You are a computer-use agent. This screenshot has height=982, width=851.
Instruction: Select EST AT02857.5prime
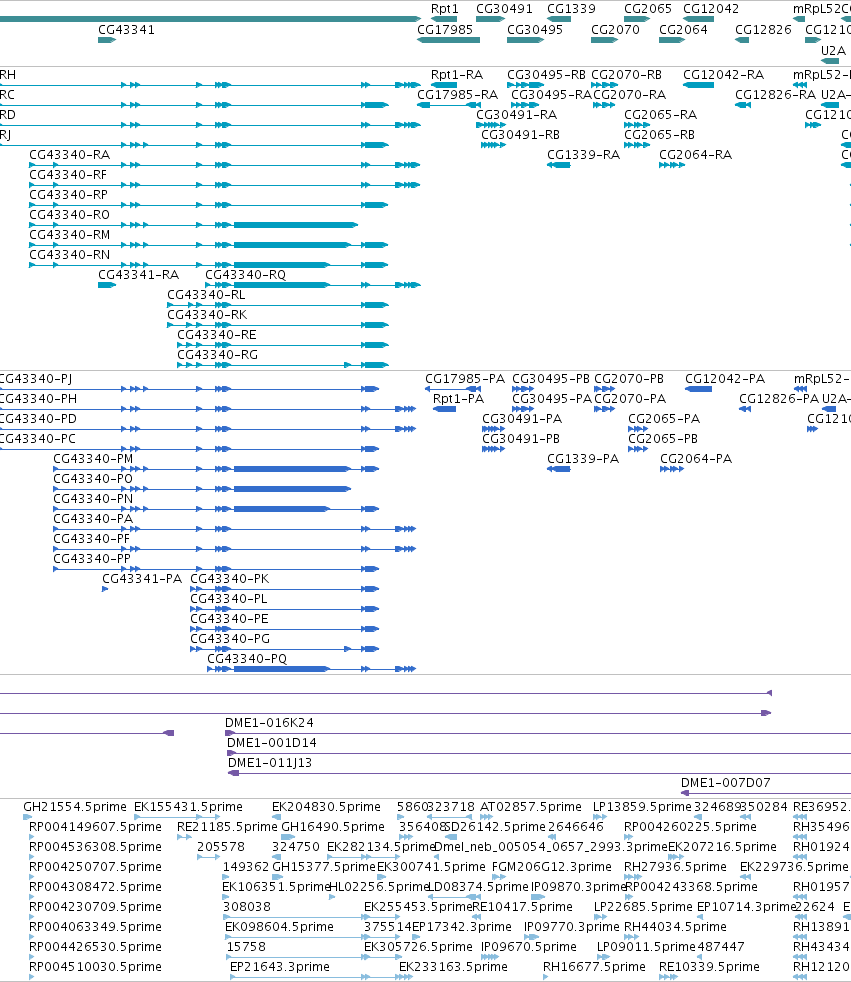(530, 807)
